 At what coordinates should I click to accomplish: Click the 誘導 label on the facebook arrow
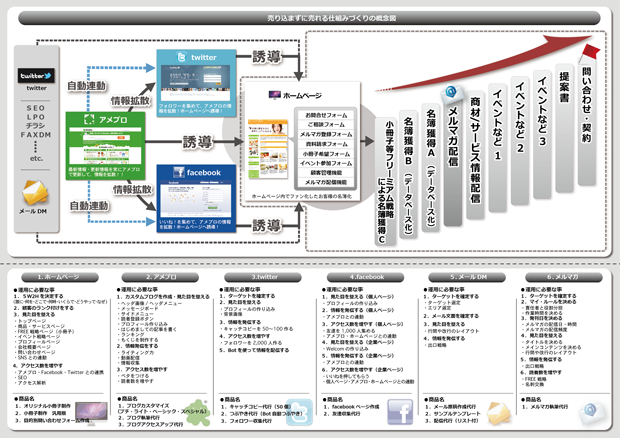pyautogui.click(x=266, y=226)
